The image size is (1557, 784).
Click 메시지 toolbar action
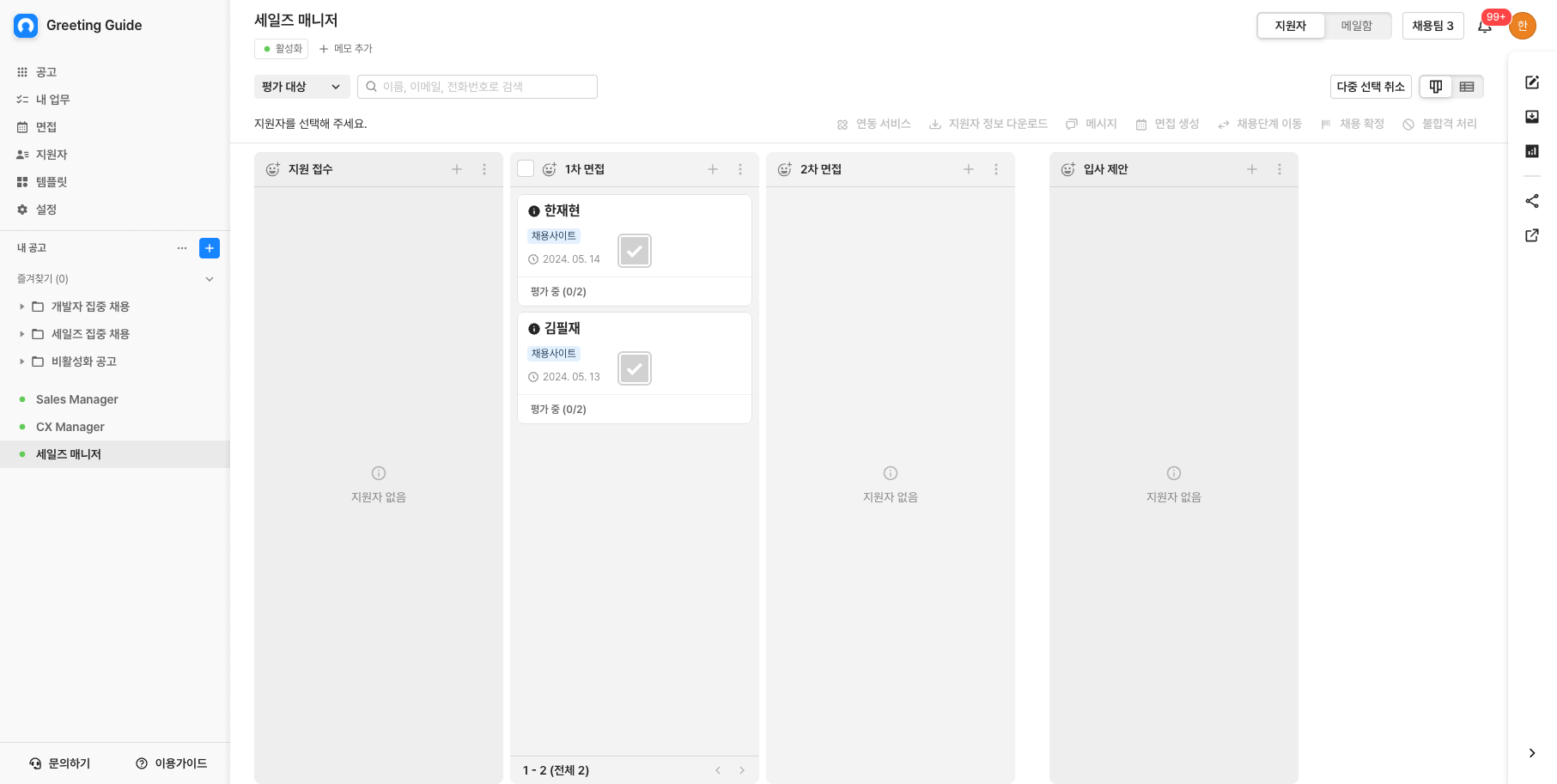click(1092, 125)
